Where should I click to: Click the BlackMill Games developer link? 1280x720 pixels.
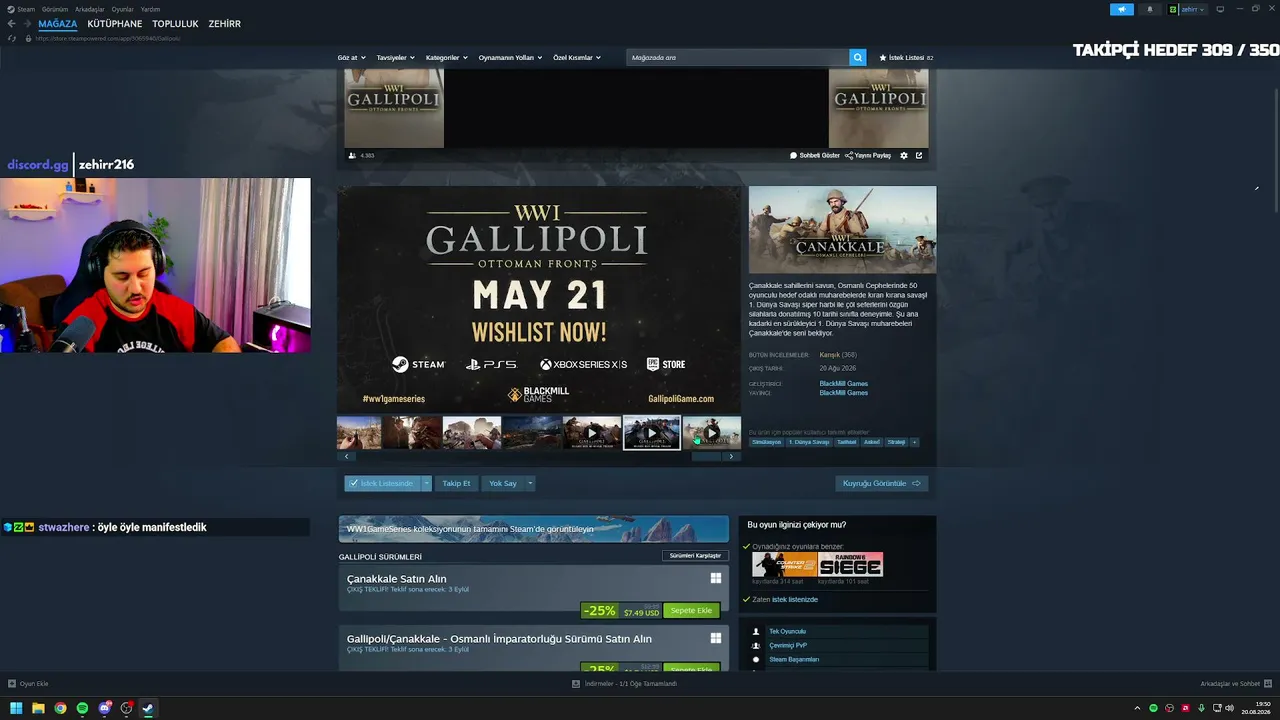[844, 384]
